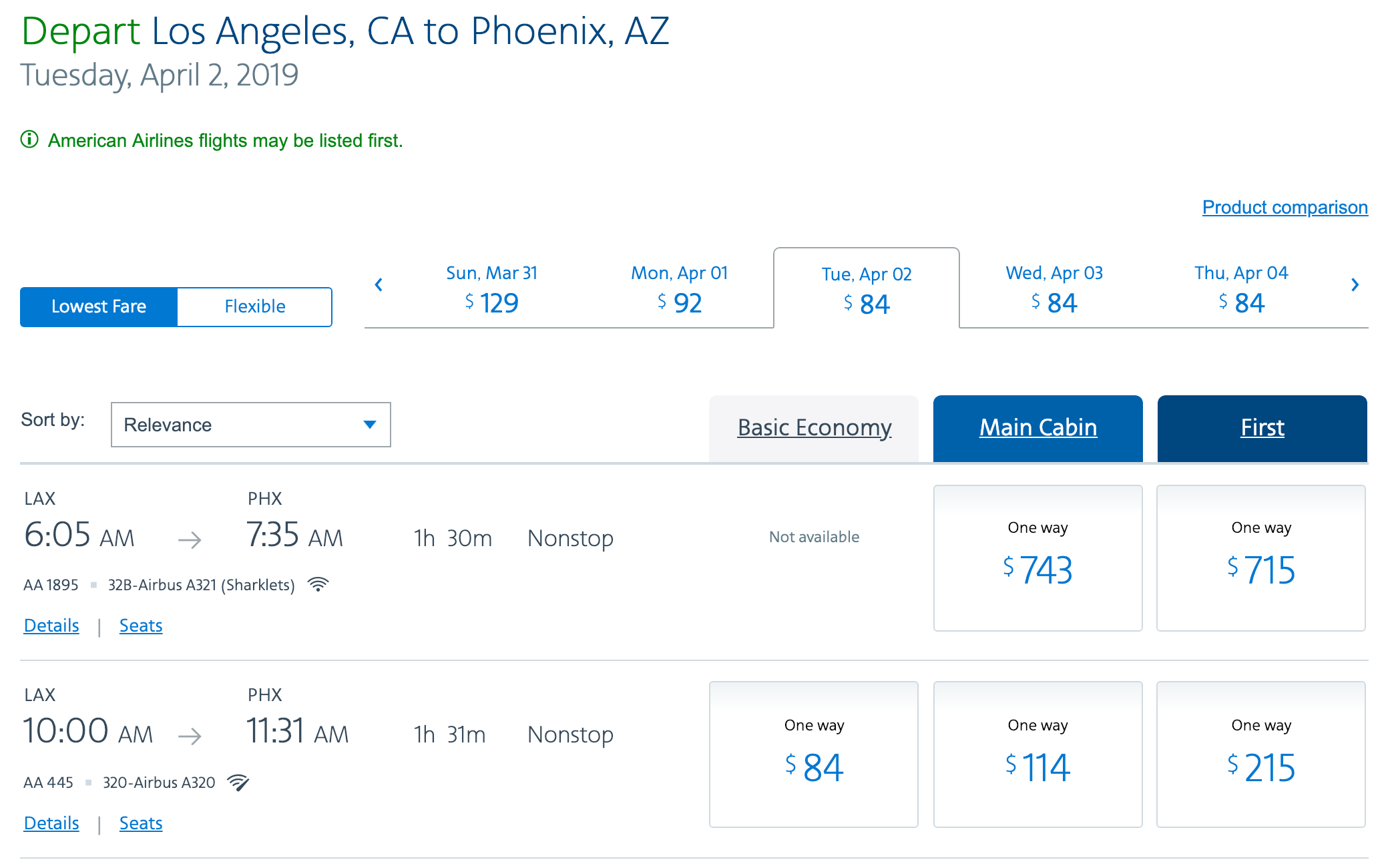Viewport: 1398px width, 868px height.
Task: Click the Main Cabin column header
Action: (x=1037, y=427)
